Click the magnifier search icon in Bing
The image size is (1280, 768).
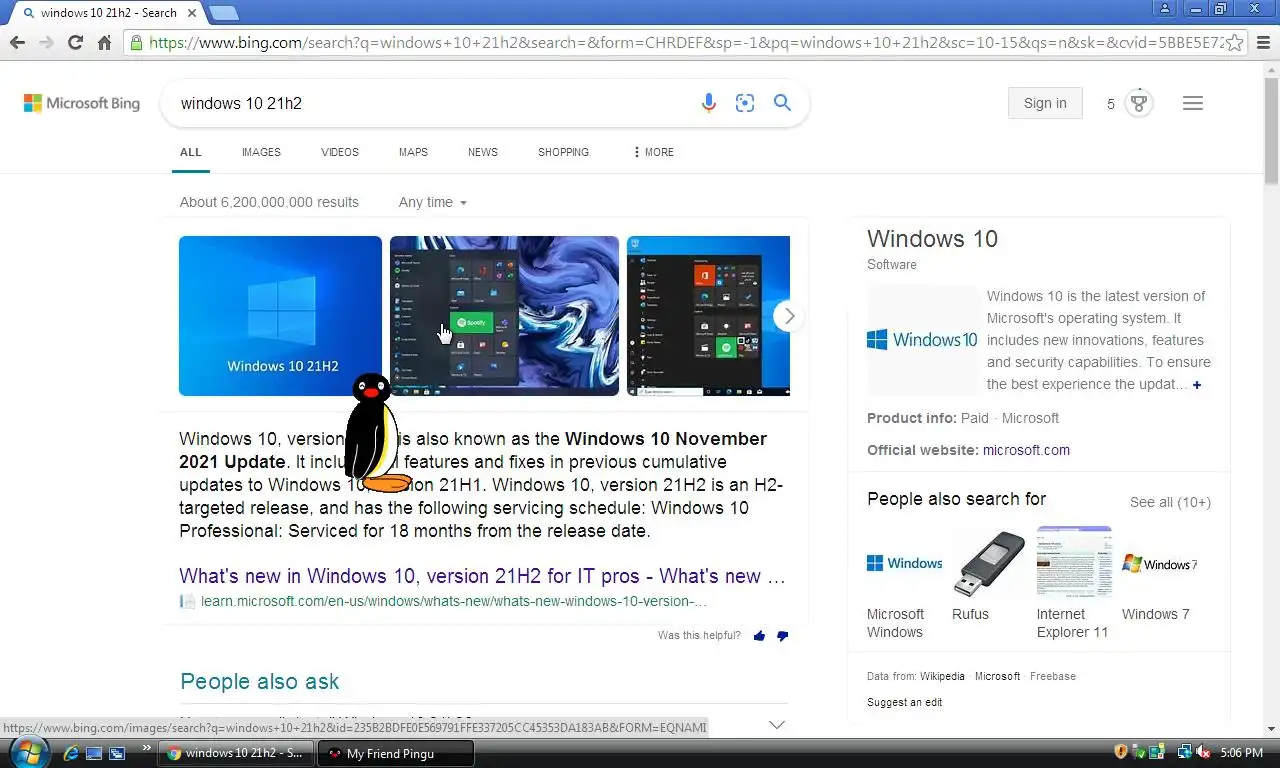[782, 103]
